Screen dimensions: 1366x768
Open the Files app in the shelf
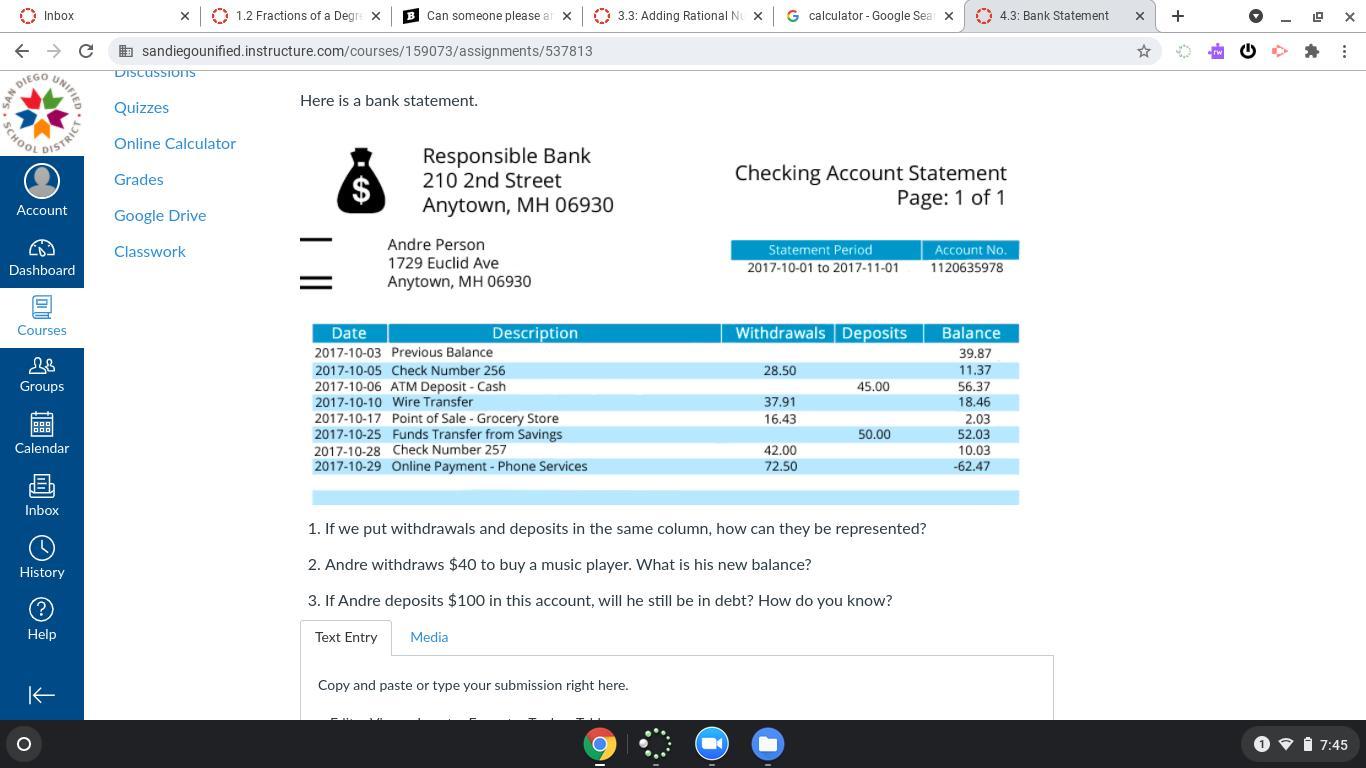click(768, 744)
